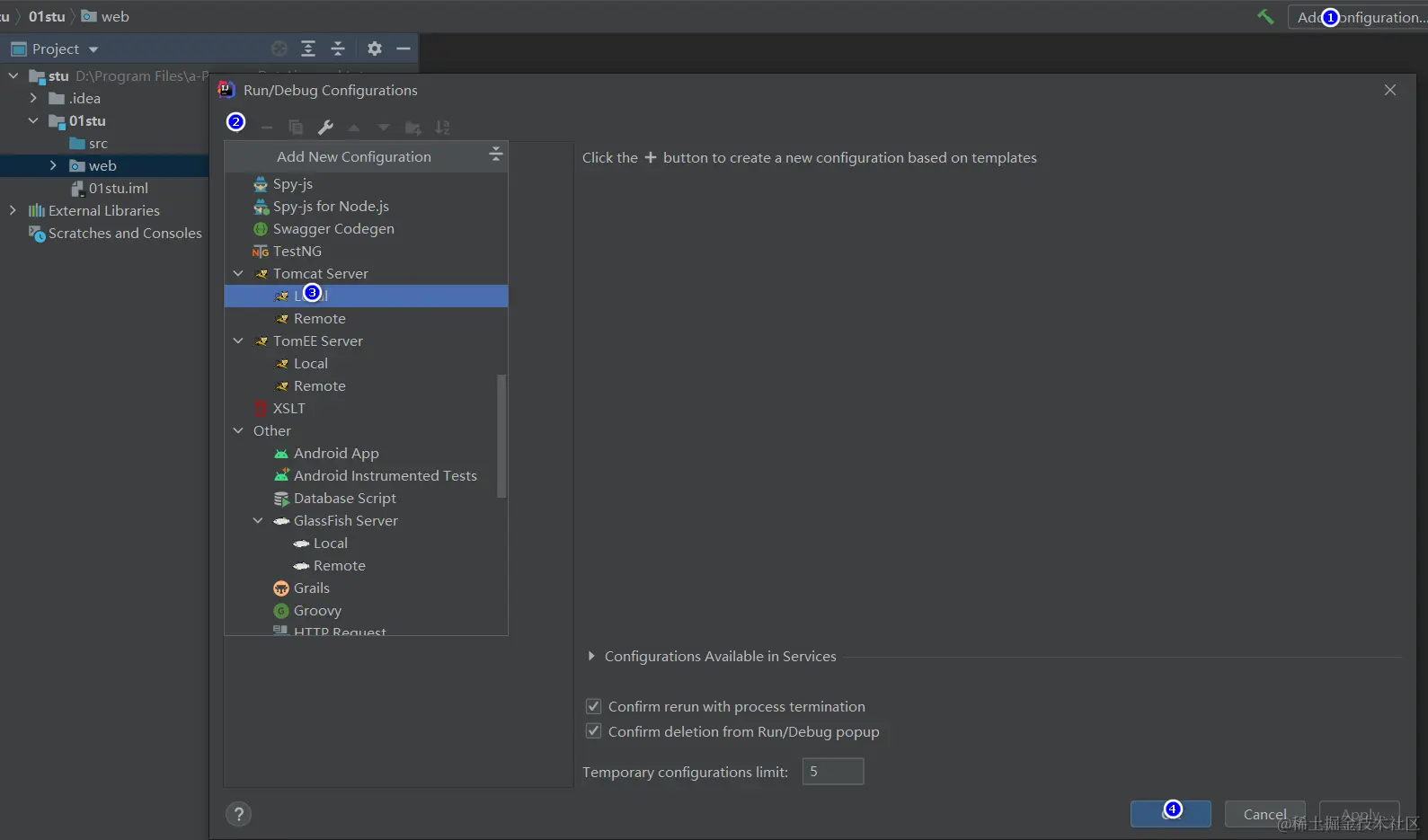
Task: Select the 01stu.iml file
Action: point(110,188)
